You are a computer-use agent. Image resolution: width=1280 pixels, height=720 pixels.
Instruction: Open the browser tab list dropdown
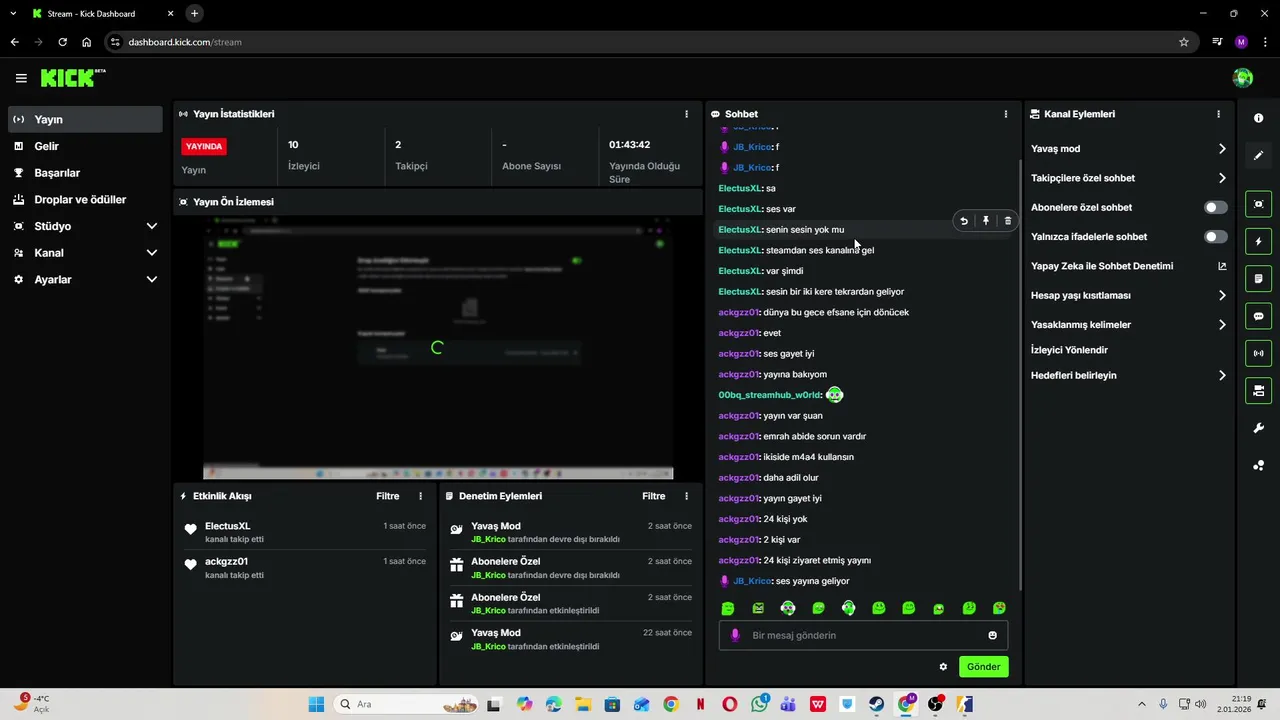tap(13, 13)
